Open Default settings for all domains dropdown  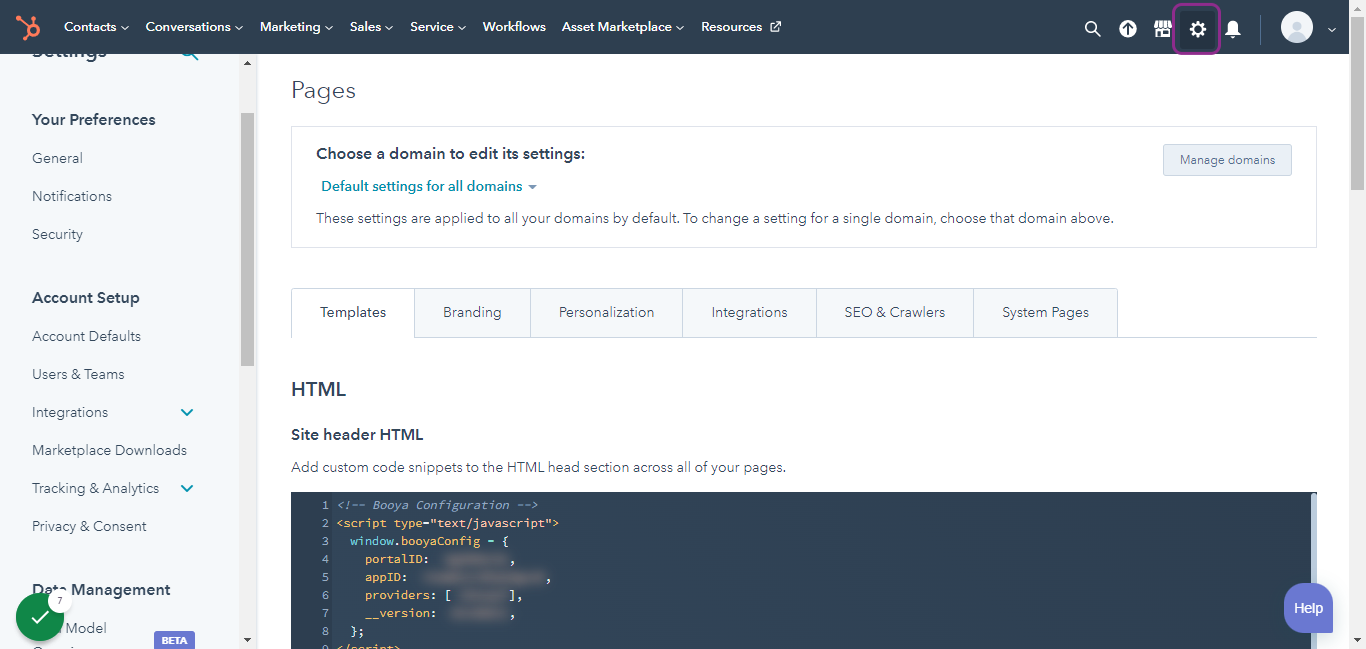(429, 186)
